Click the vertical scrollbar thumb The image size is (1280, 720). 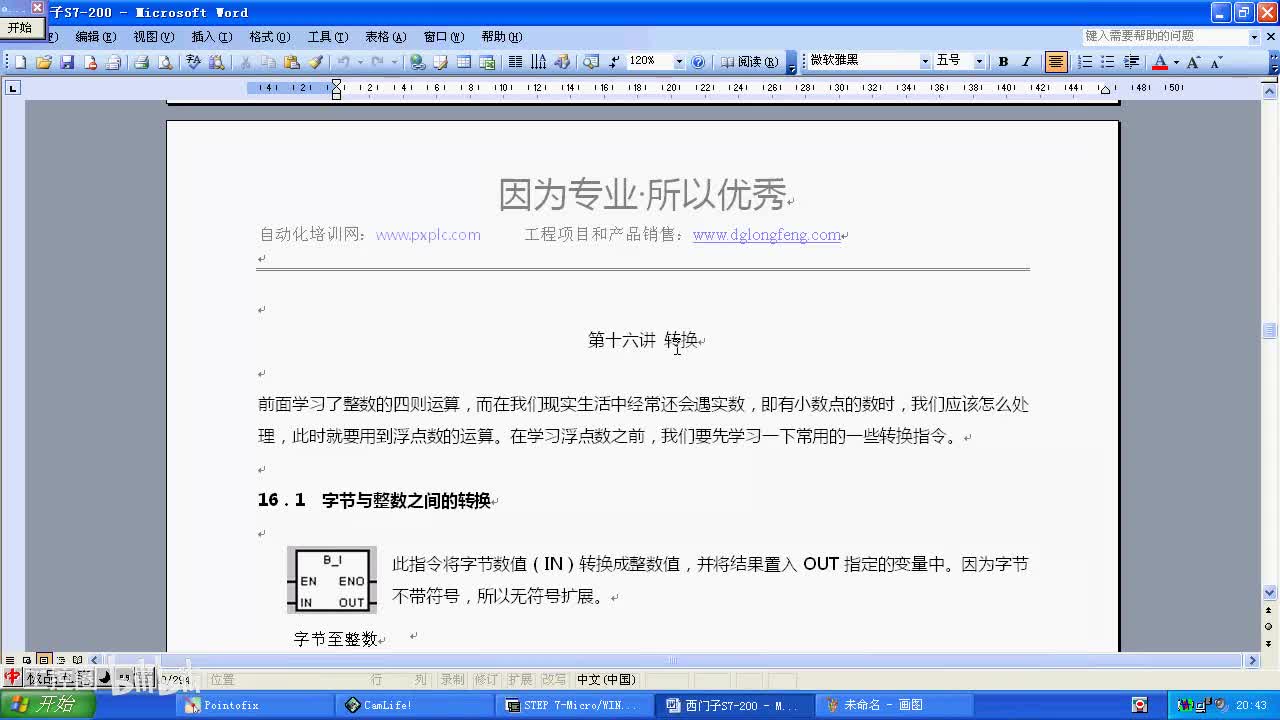1270,331
